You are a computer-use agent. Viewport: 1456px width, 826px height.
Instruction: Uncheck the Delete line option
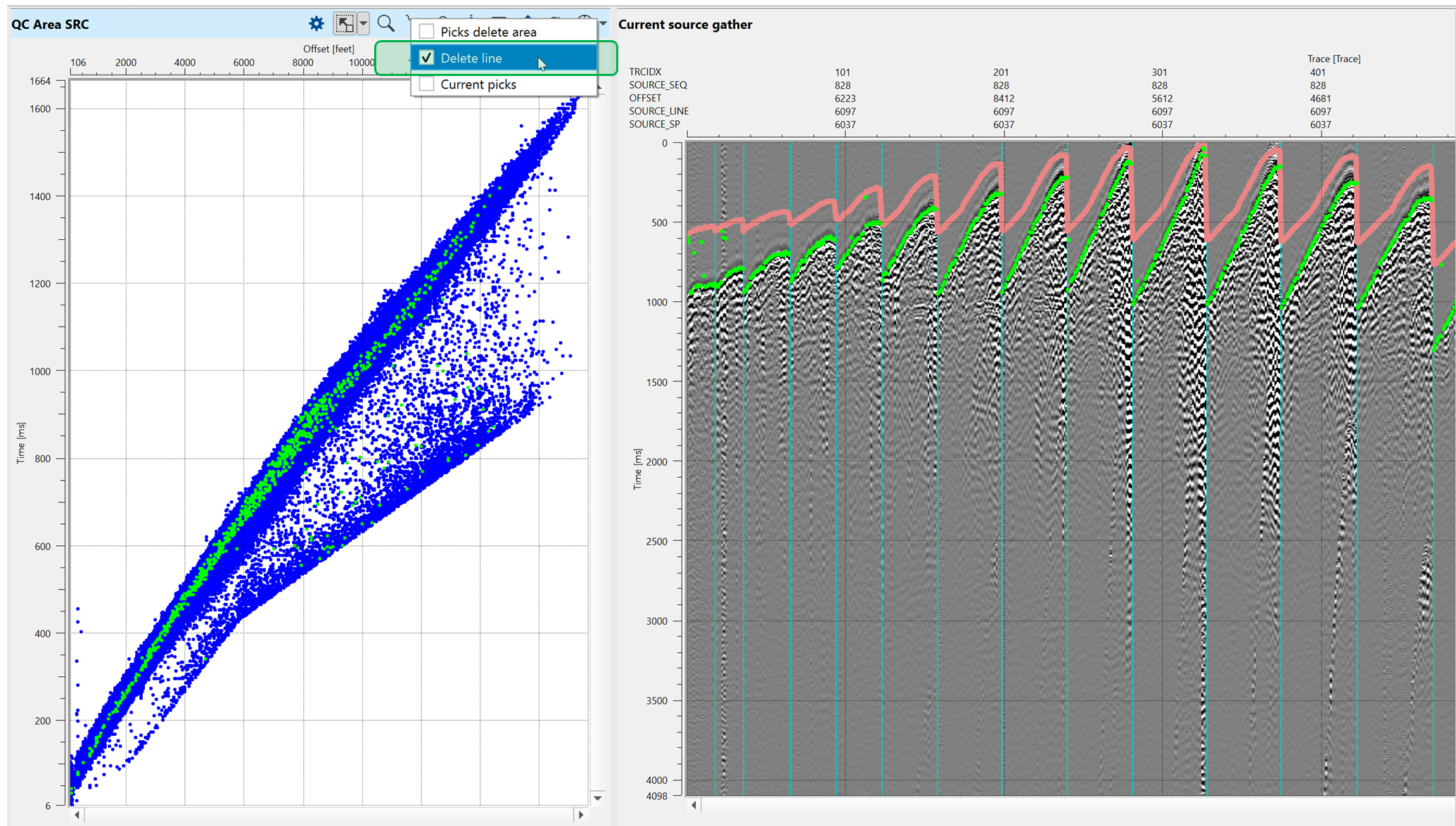[x=427, y=58]
